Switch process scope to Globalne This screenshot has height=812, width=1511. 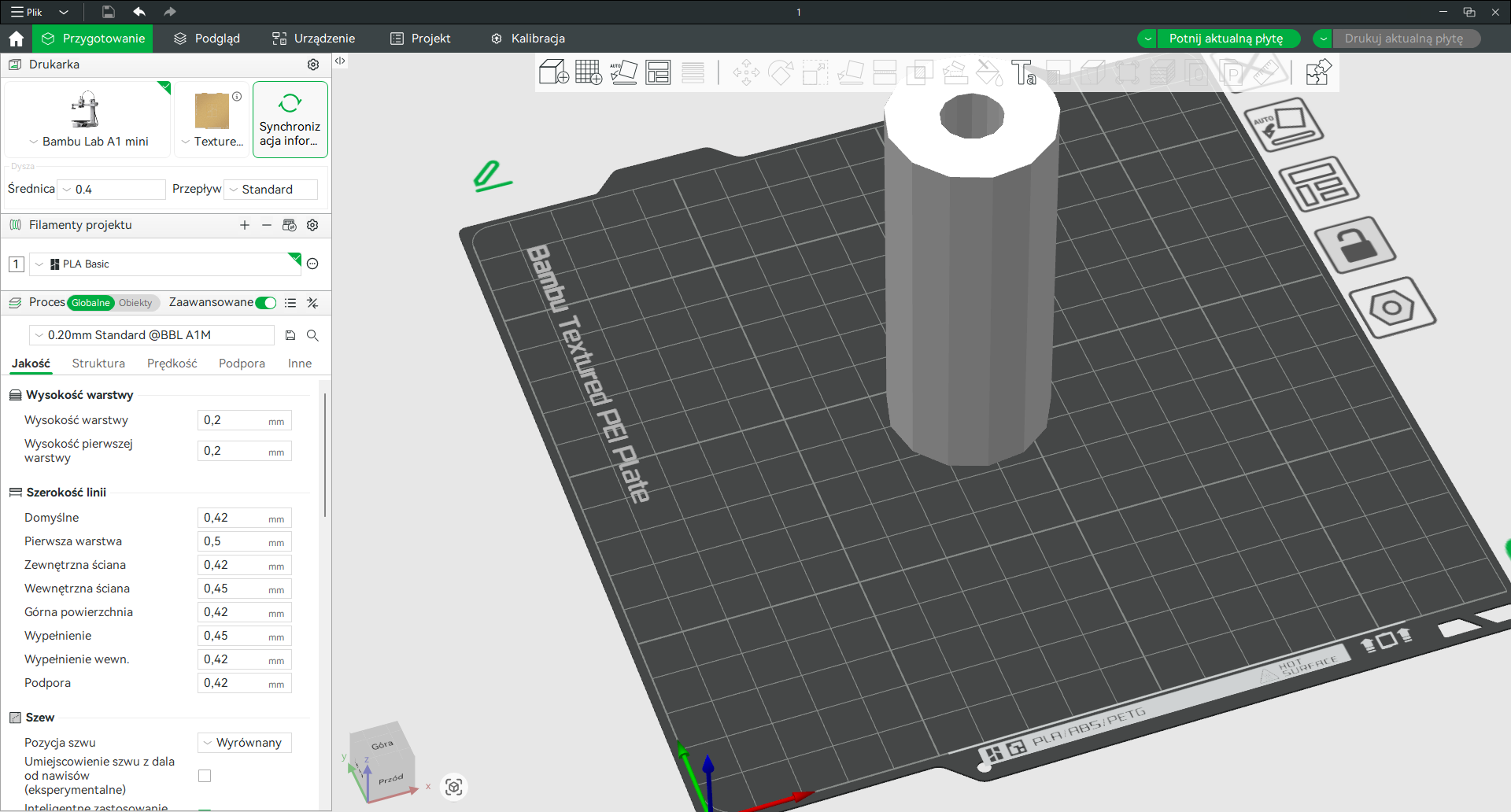(x=91, y=303)
